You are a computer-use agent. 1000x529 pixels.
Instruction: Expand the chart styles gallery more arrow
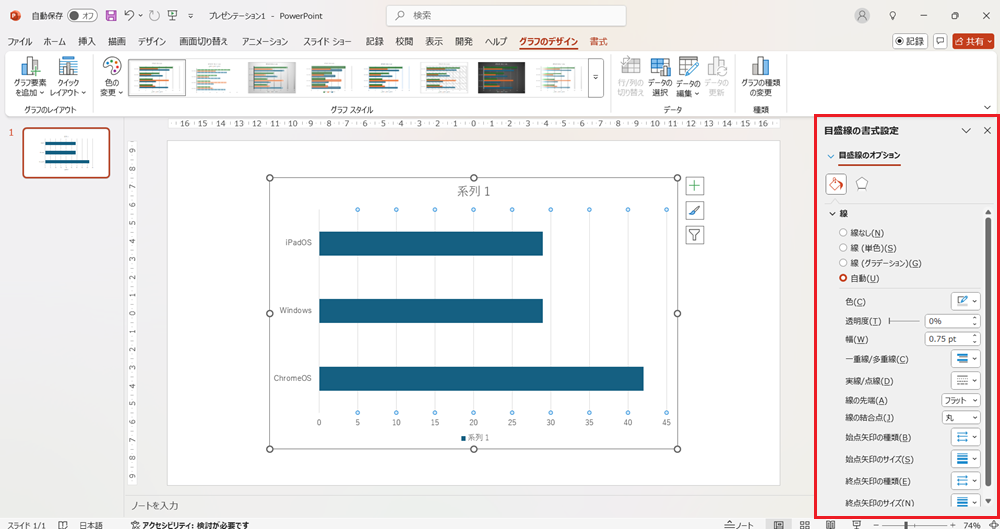pos(596,78)
